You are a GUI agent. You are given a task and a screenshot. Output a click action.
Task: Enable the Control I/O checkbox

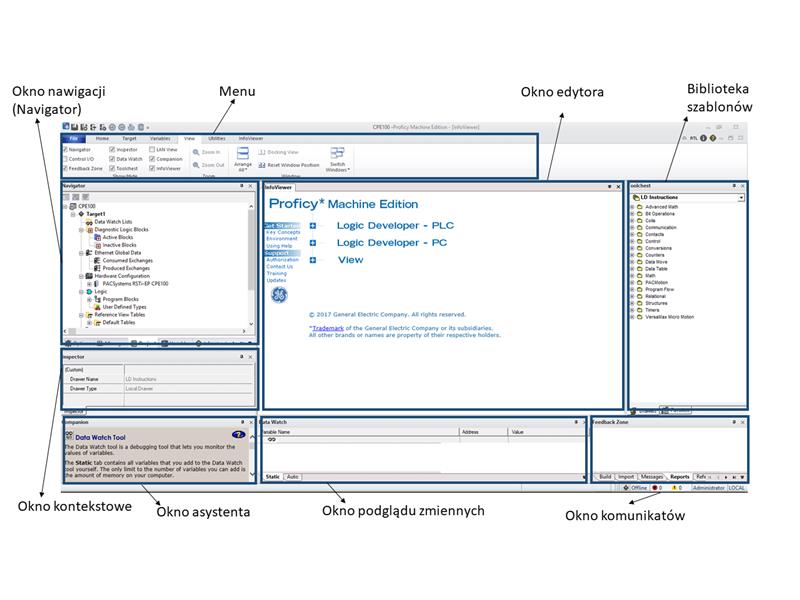(x=65, y=159)
